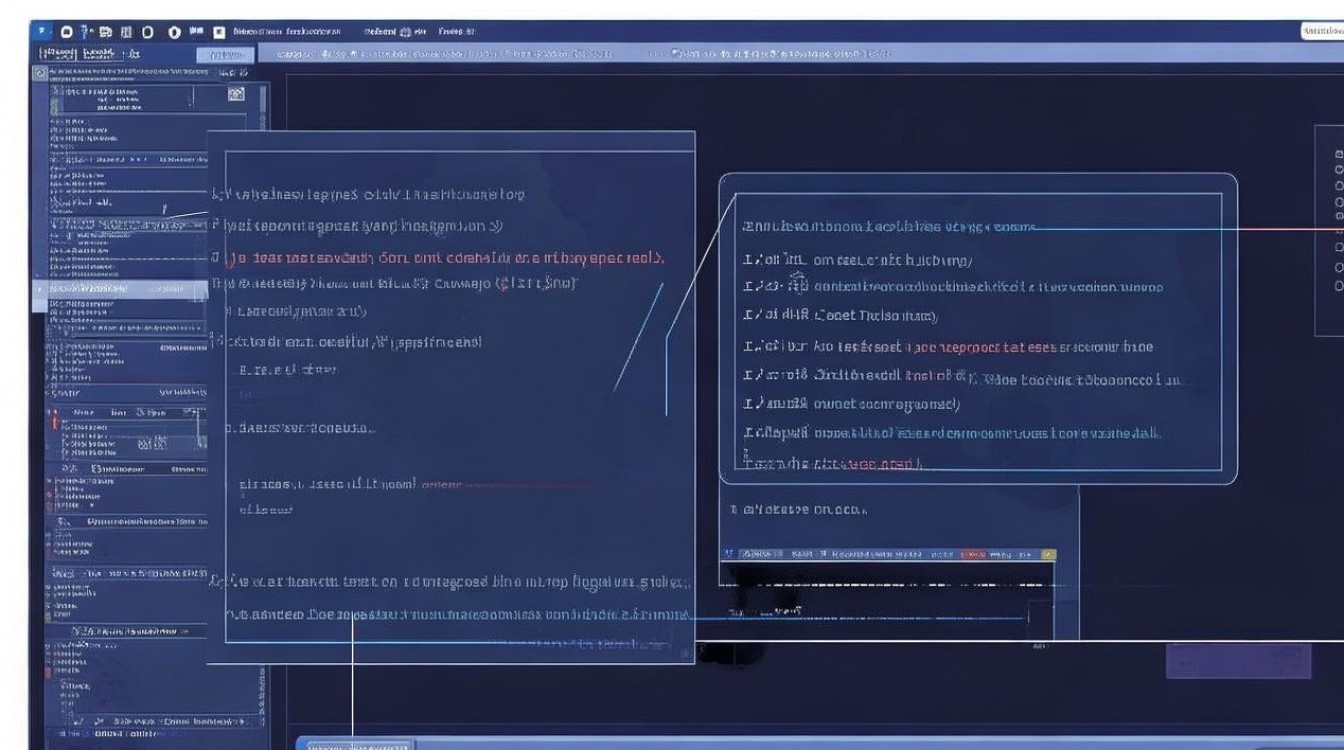
Task: Click the white rounded-square icon beside the app logo
Action: point(67,32)
